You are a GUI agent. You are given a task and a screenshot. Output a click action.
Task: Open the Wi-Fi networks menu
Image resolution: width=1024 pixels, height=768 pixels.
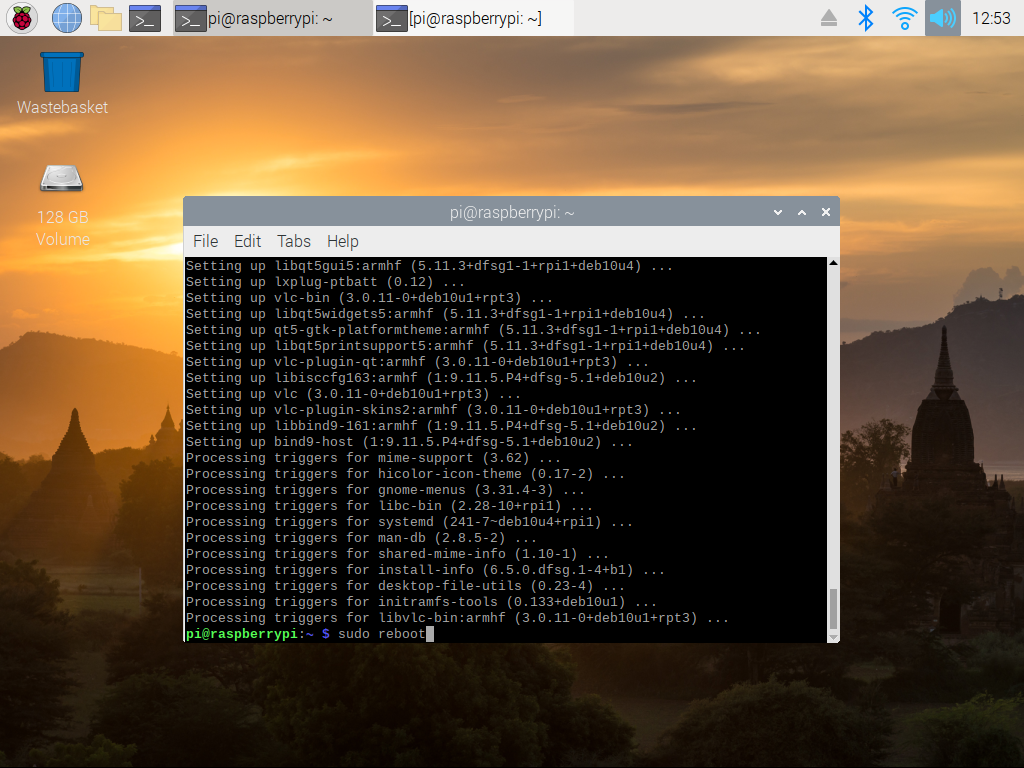point(904,18)
